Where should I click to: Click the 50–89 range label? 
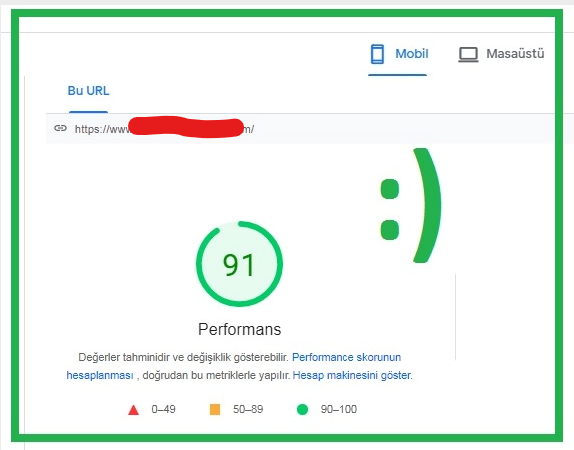coord(248,409)
